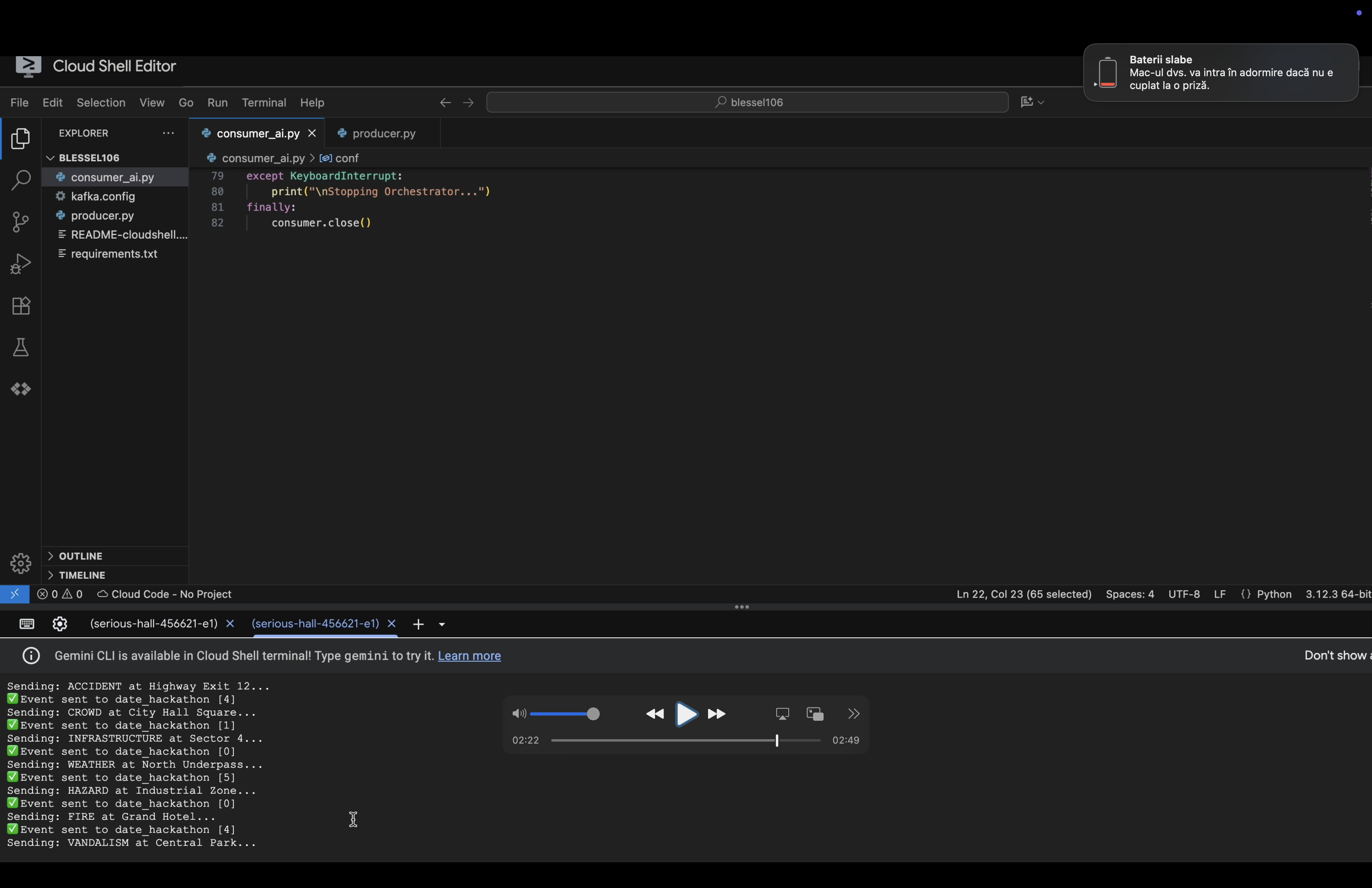1372x888 pixels.
Task: Open the Terminal menu
Action: coord(264,103)
